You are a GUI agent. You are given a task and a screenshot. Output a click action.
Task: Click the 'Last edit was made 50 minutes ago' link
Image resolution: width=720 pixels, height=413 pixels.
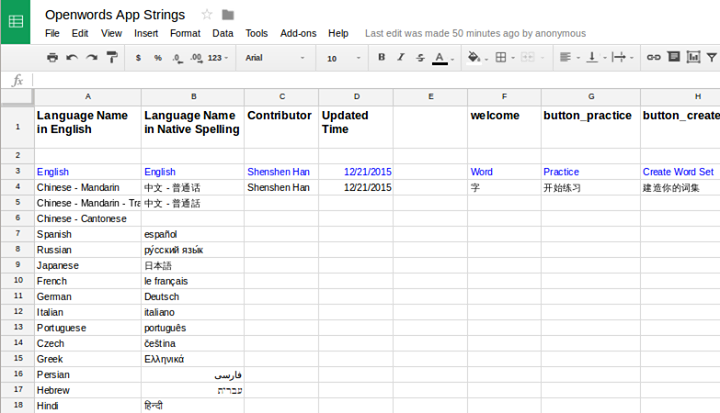(475, 34)
